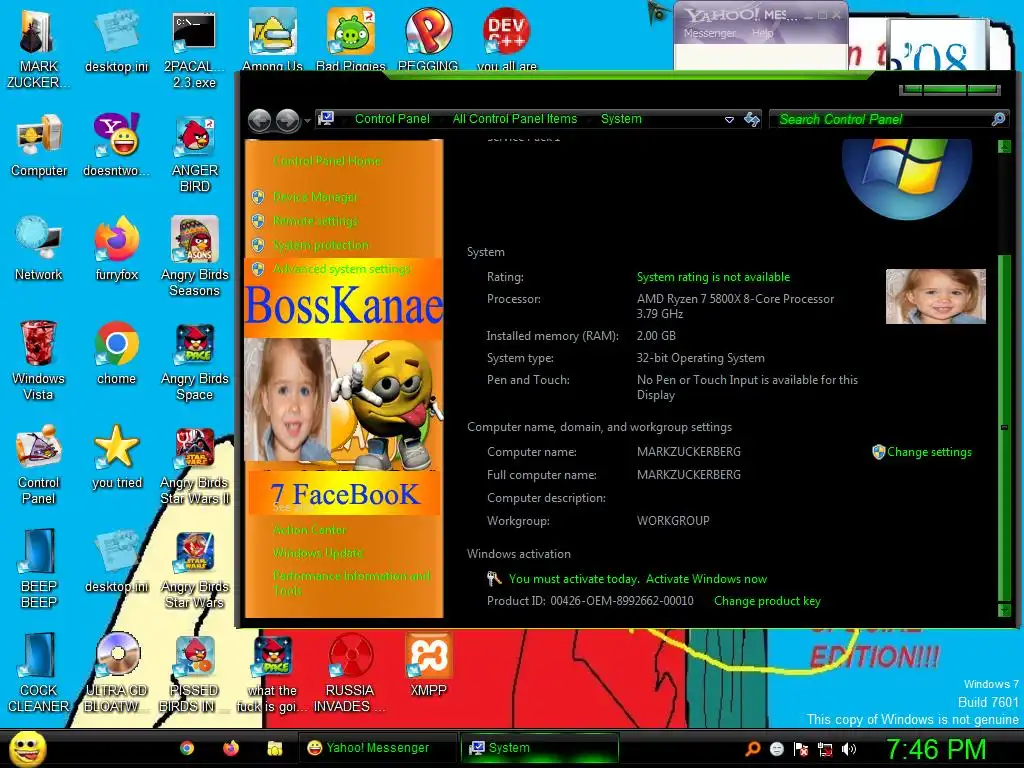1024x768 pixels.
Task: Launch the furryfox Firefox shortcut
Action: coord(116,249)
